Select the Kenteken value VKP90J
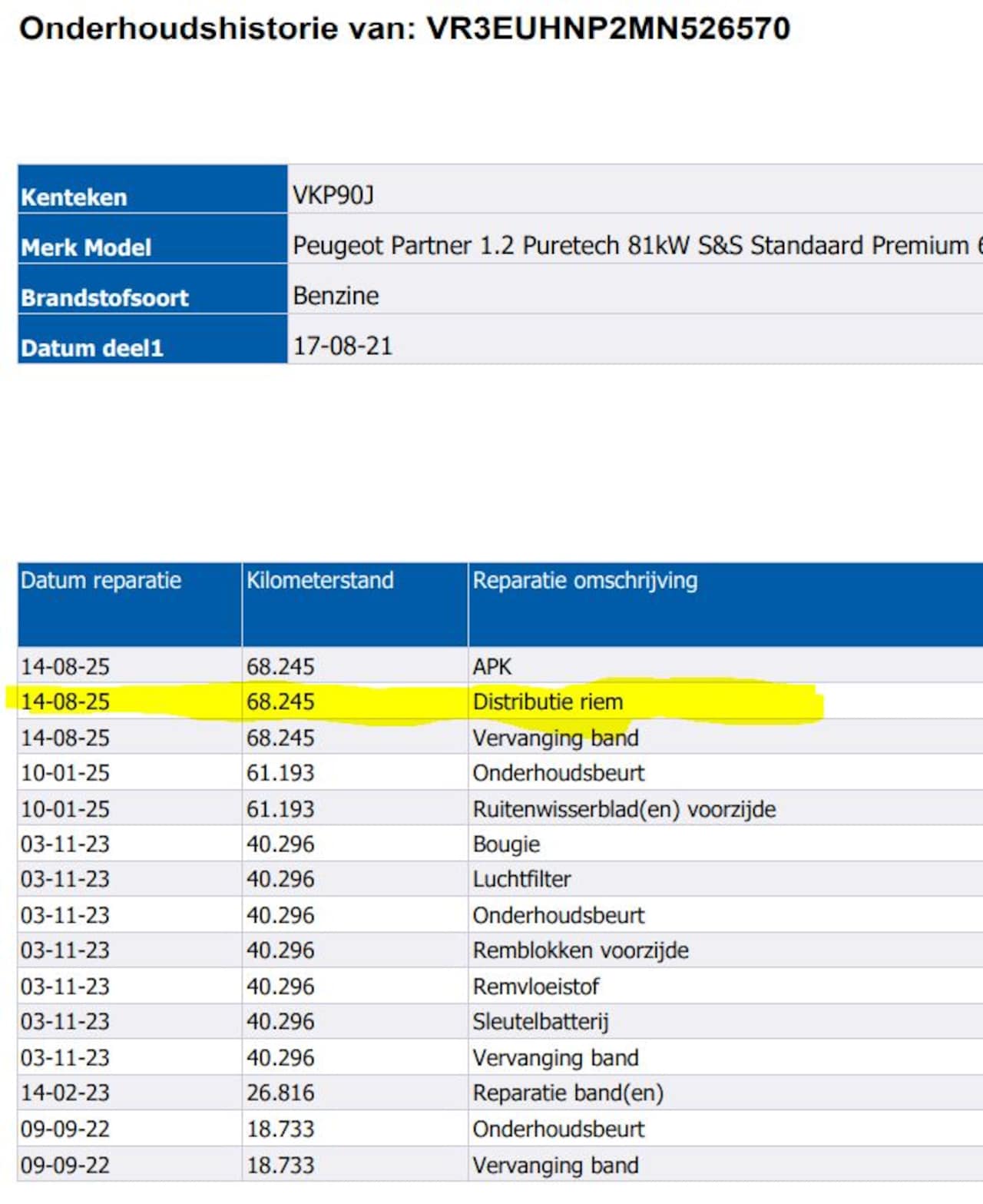Image resolution: width=983 pixels, height=1204 pixels. click(333, 195)
